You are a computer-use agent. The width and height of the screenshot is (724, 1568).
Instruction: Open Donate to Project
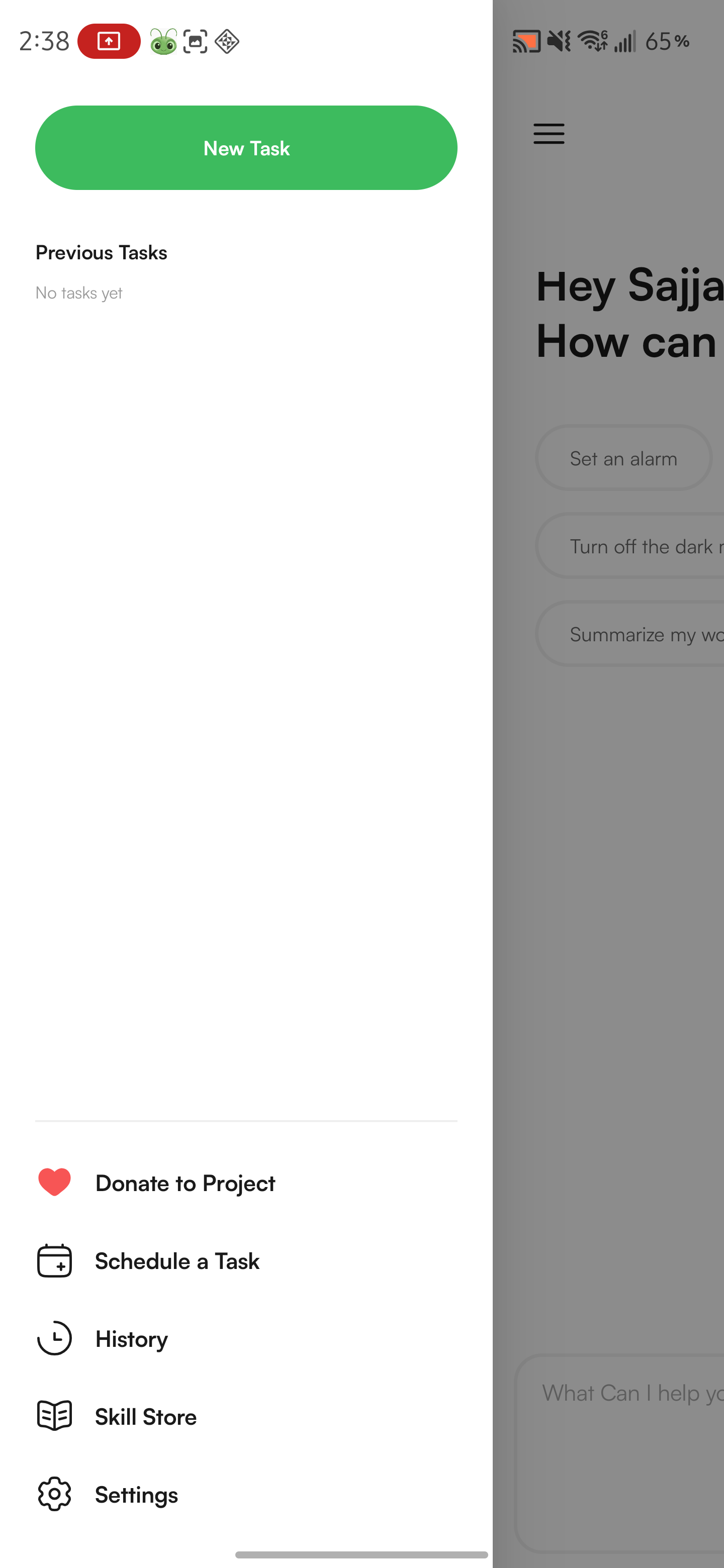point(185,1184)
